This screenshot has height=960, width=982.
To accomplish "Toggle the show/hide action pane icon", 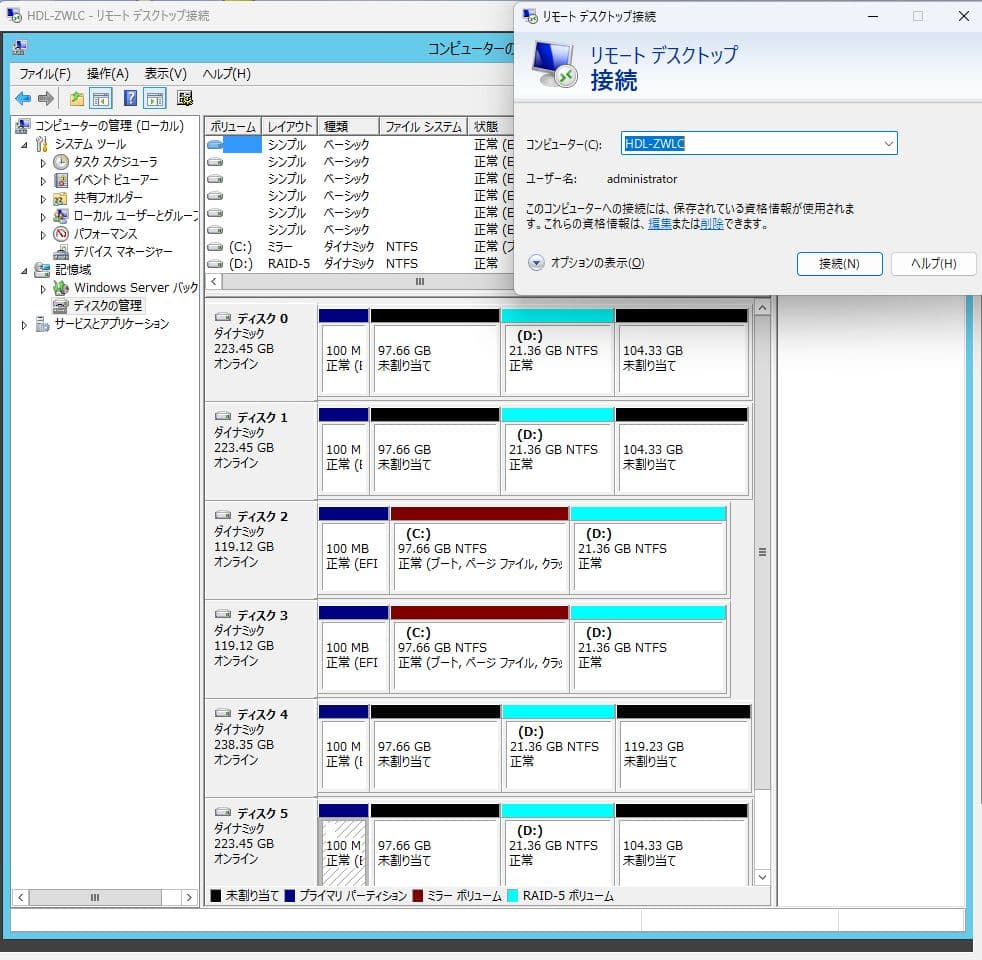I will [x=155, y=98].
